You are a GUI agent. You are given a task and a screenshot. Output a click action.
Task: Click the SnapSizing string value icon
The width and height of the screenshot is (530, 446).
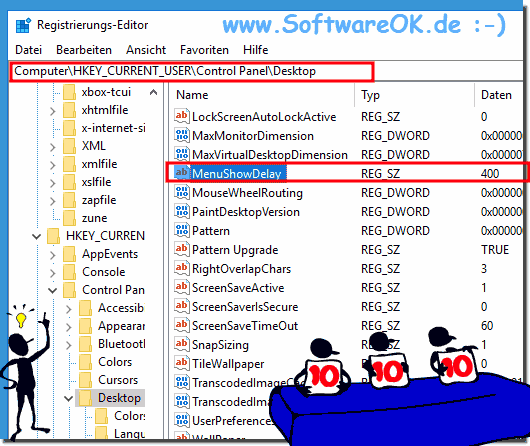182,344
